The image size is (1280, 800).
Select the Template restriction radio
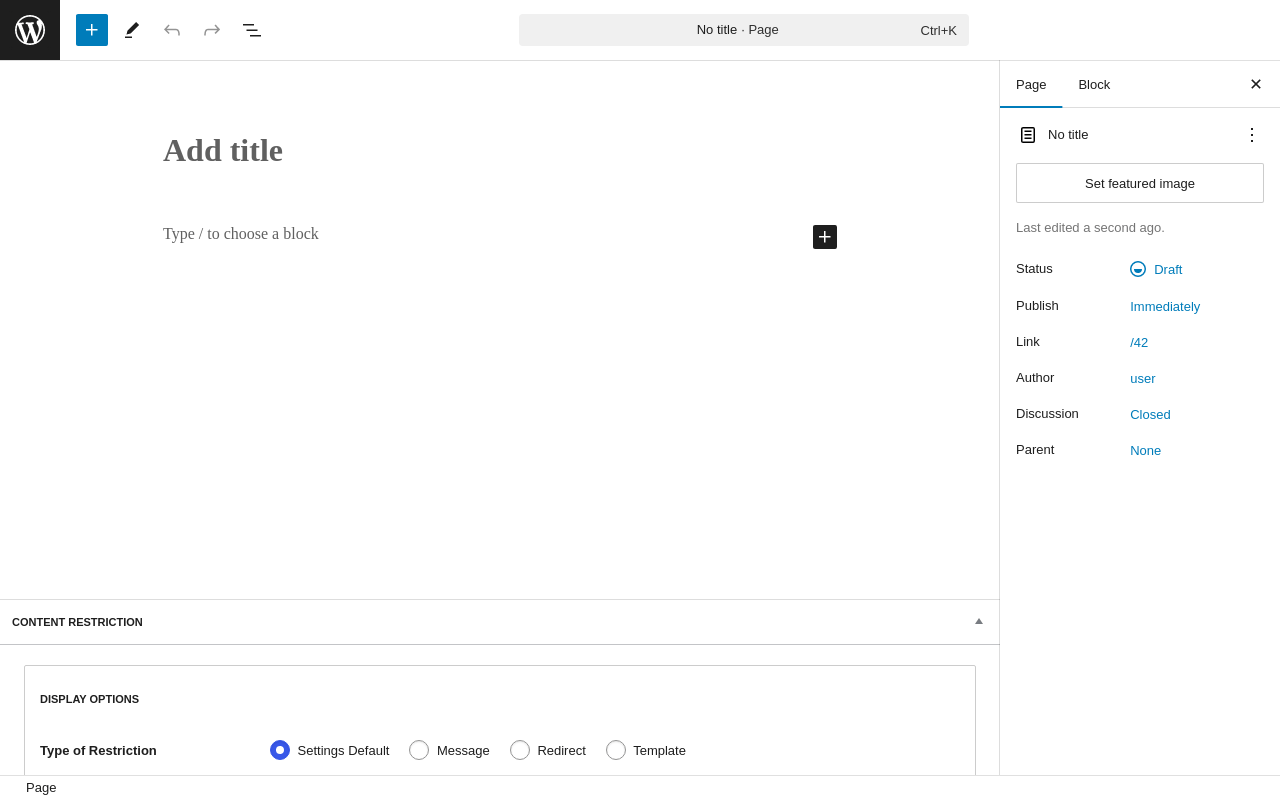coord(616,750)
